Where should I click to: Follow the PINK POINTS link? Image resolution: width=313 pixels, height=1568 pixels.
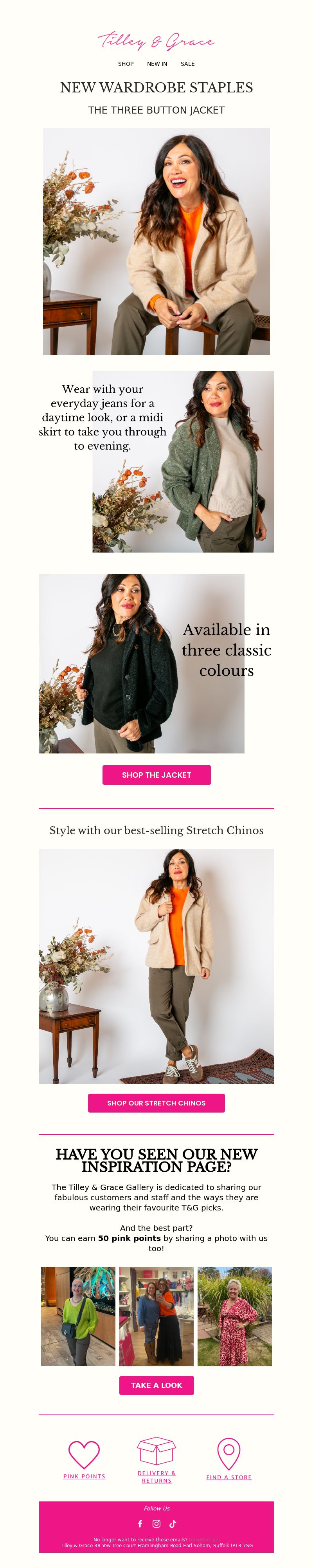pos(84,1477)
